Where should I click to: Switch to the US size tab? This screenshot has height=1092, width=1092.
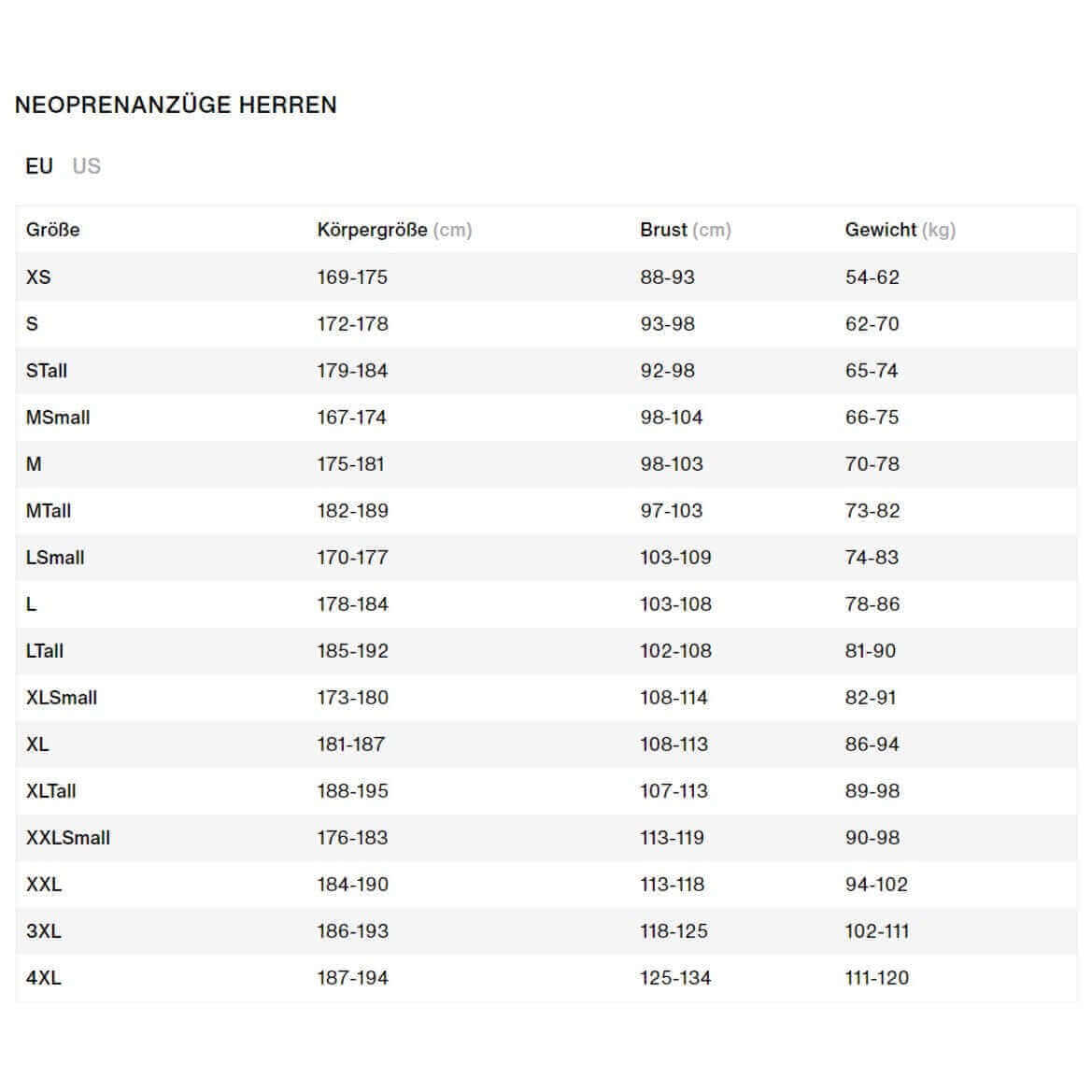pos(86,166)
